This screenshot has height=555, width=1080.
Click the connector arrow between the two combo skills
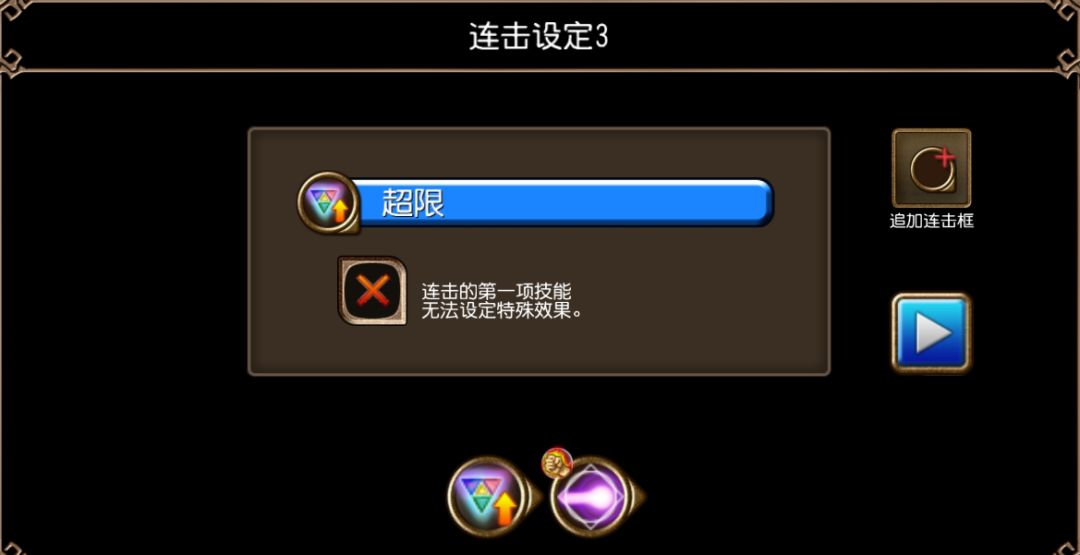click(535, 496)
